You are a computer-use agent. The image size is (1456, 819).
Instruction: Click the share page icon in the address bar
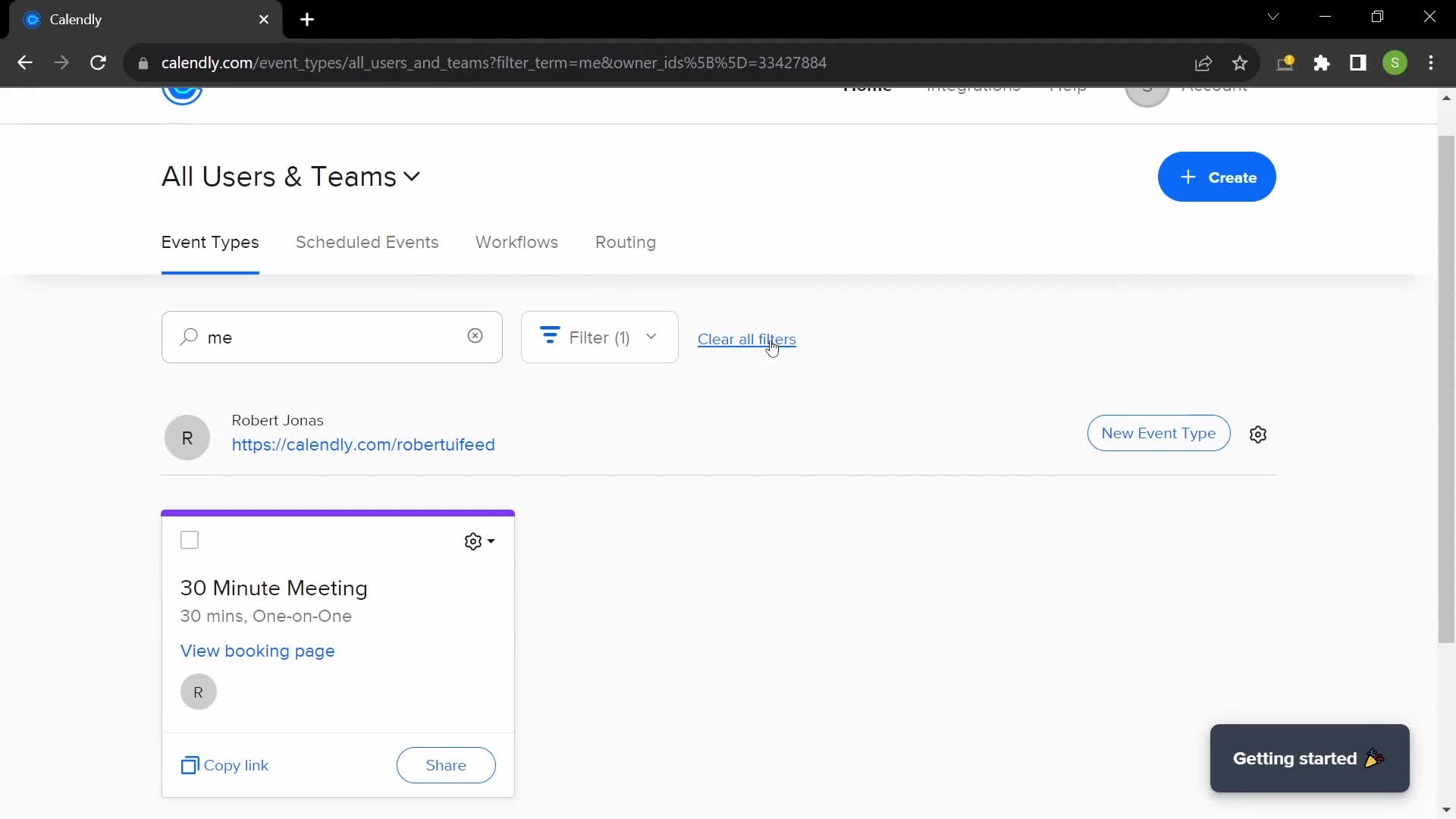(x=1203, y=63)
